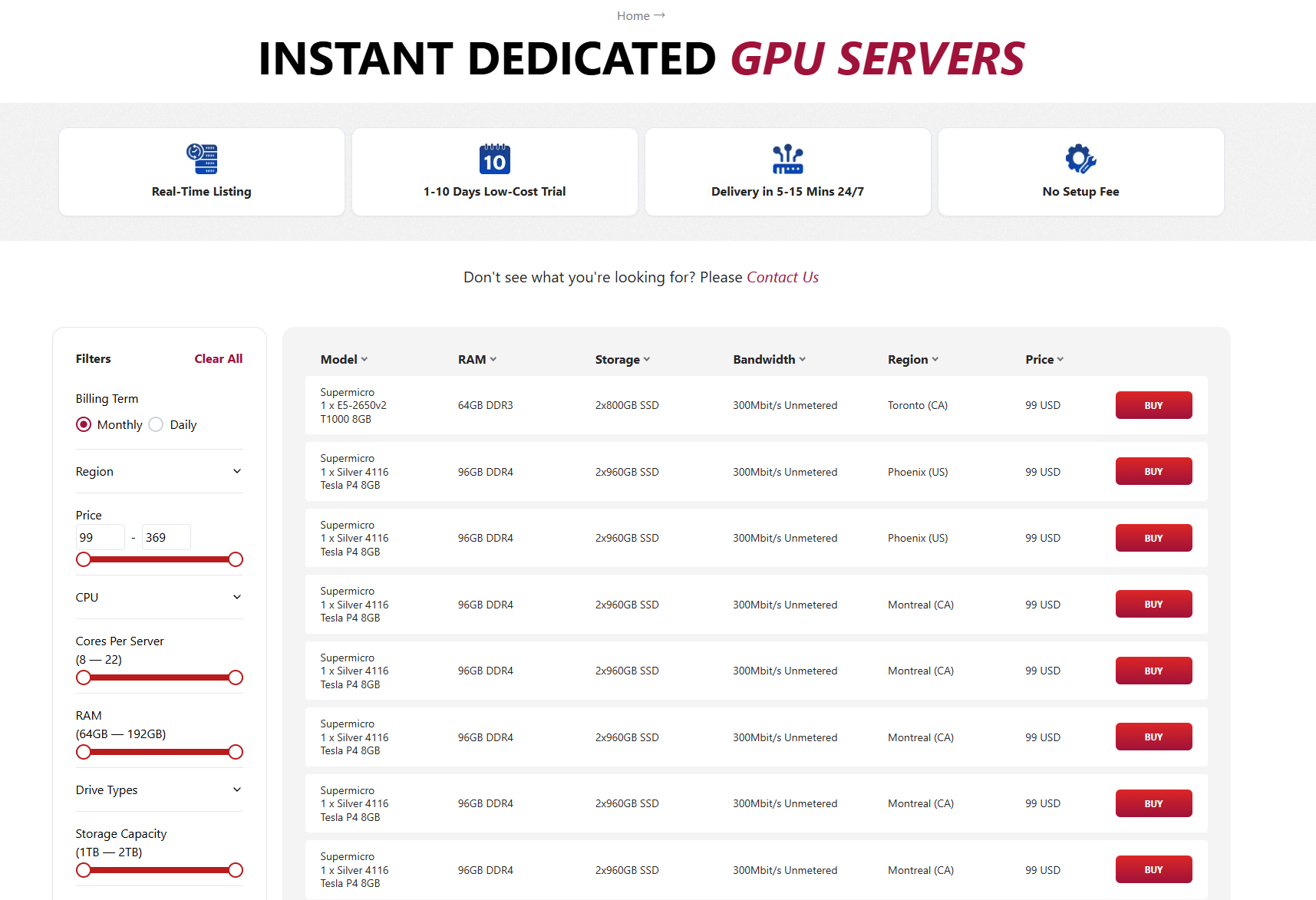Click the Home breadcrumb link
This screenshot has width=1316, height=900.
[x=633, y=15]
